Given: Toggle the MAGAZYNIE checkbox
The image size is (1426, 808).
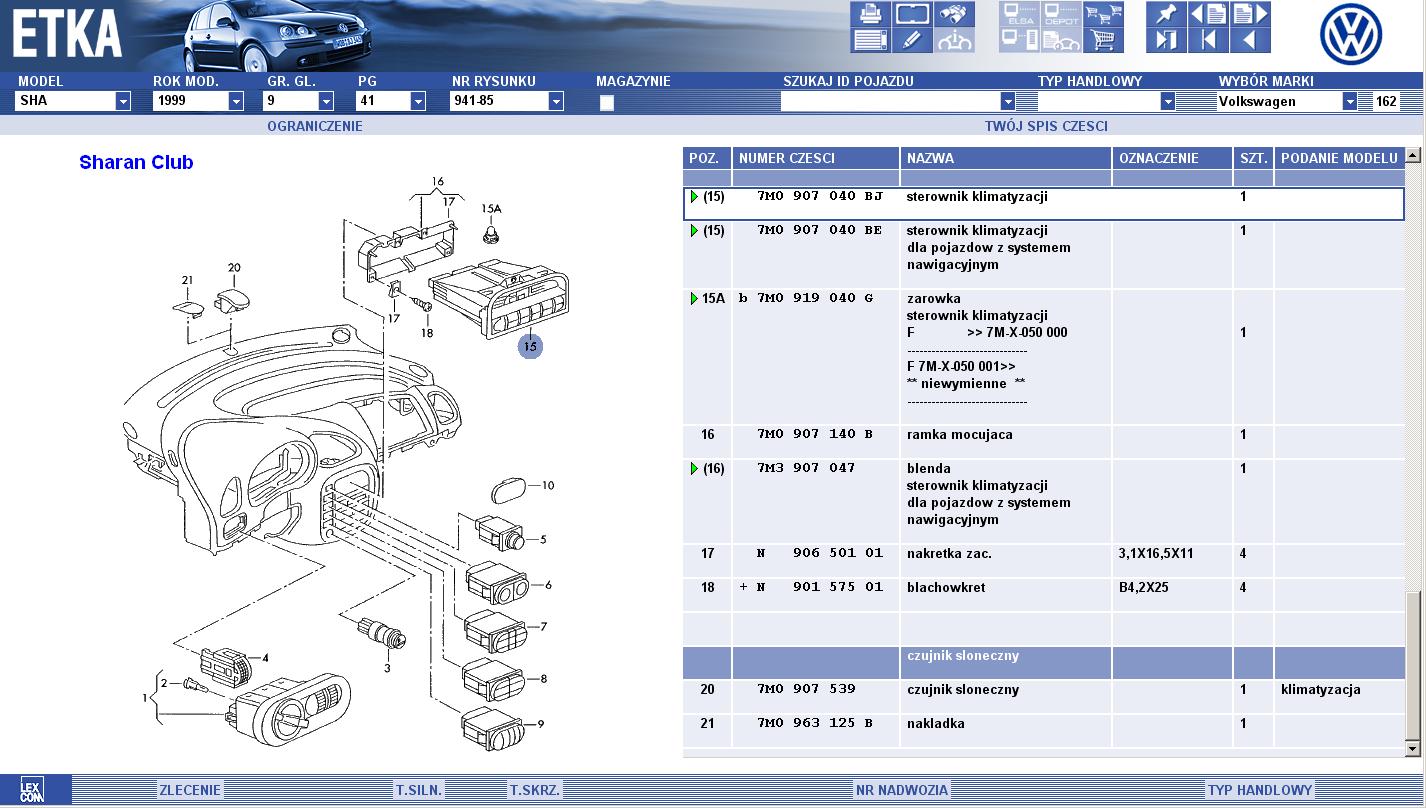Looking at the screenshot, I should coord(607,102).
